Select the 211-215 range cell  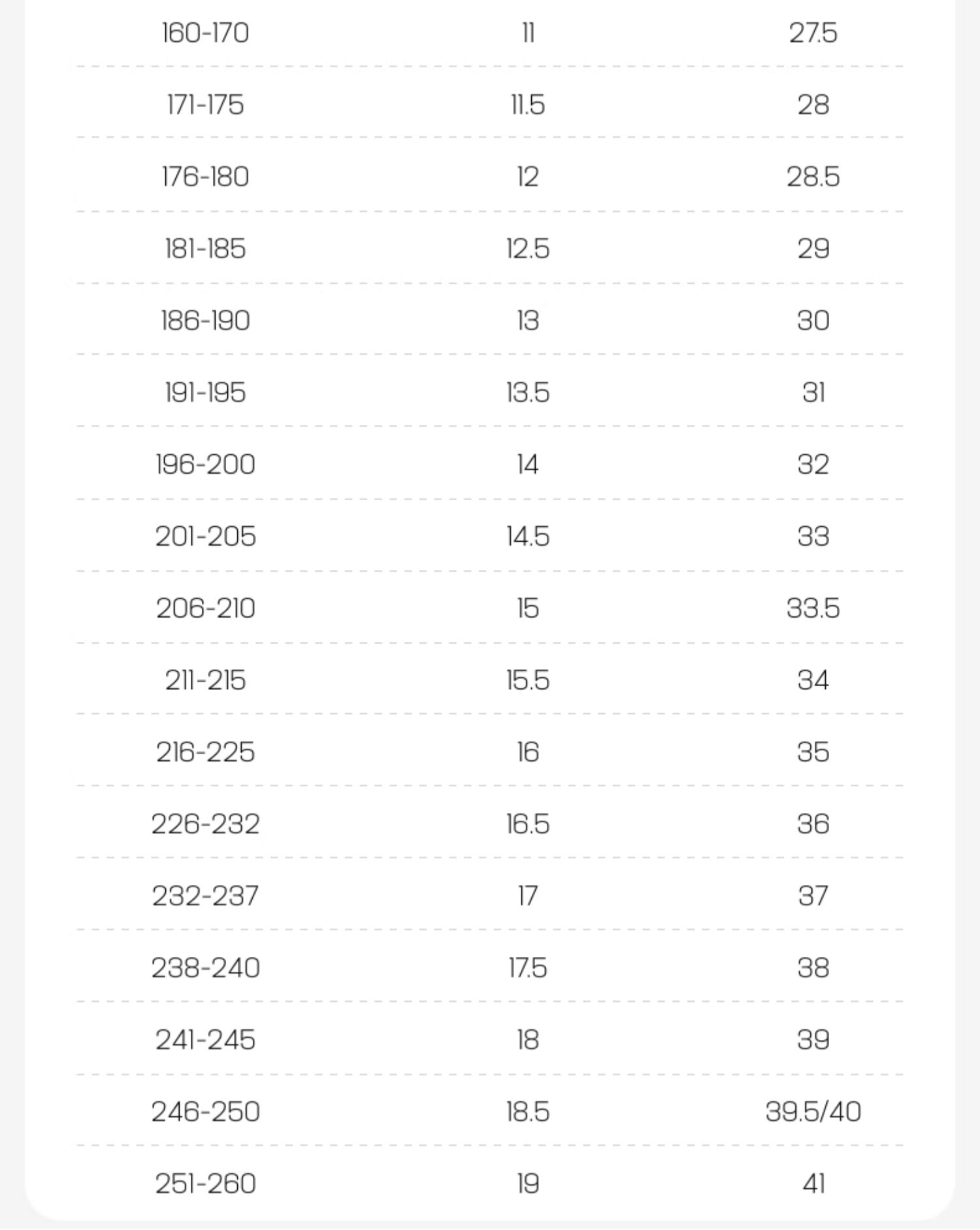(x=205, y=680)
